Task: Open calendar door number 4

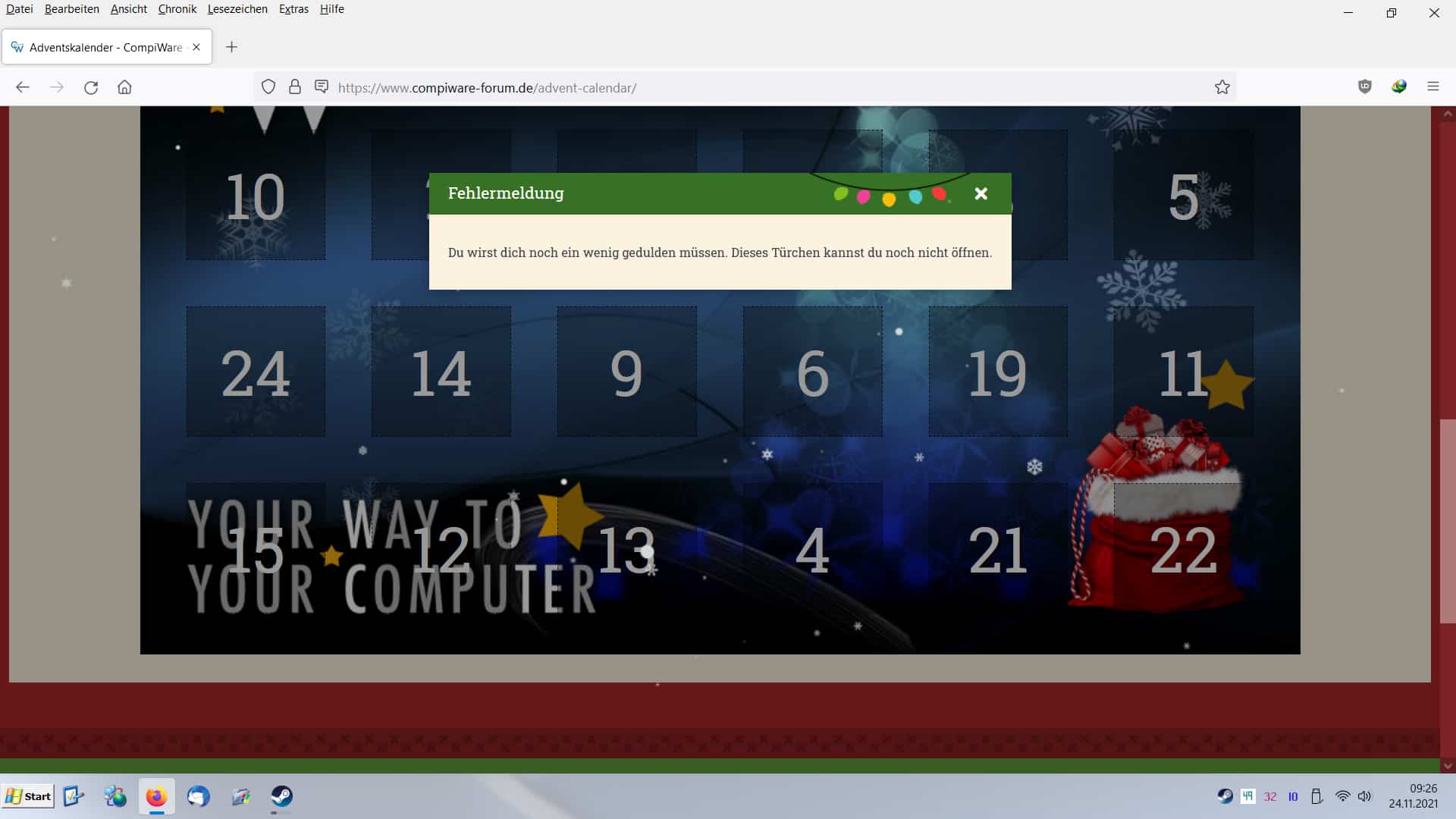Action: click(812, 548)
